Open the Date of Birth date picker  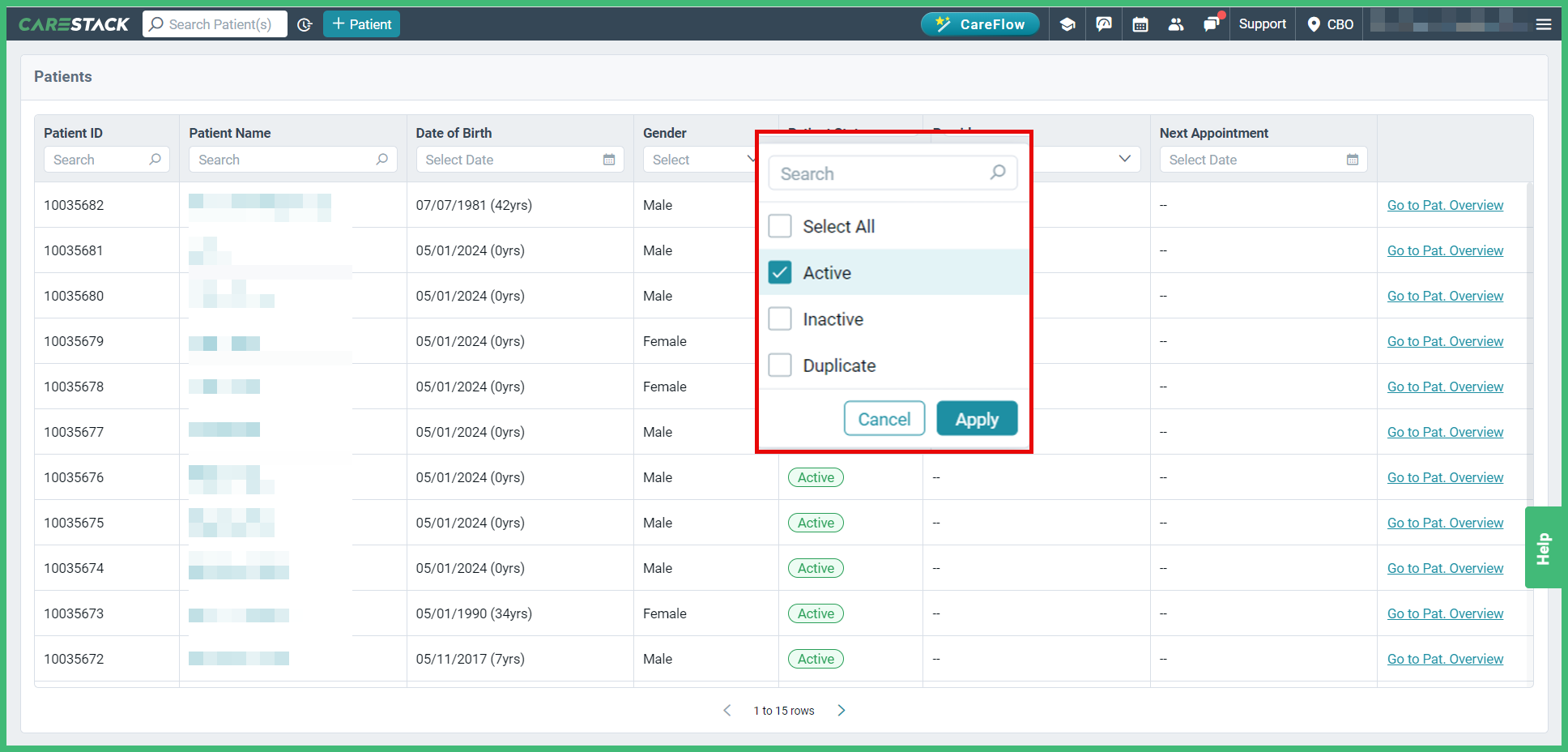[x=609, y=159]
